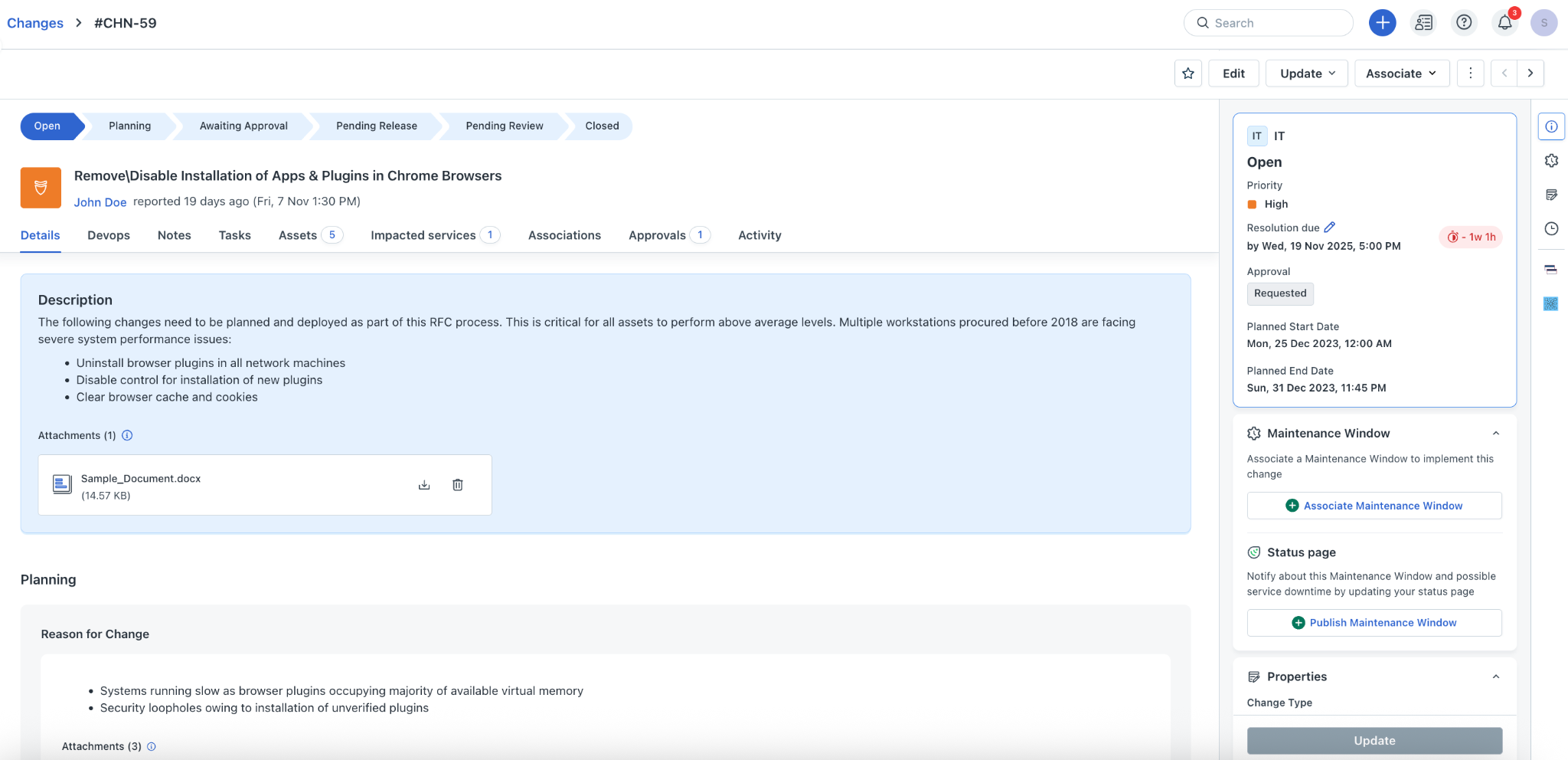Click the overdue -1w 1h timer badge

coord(1471,237)
